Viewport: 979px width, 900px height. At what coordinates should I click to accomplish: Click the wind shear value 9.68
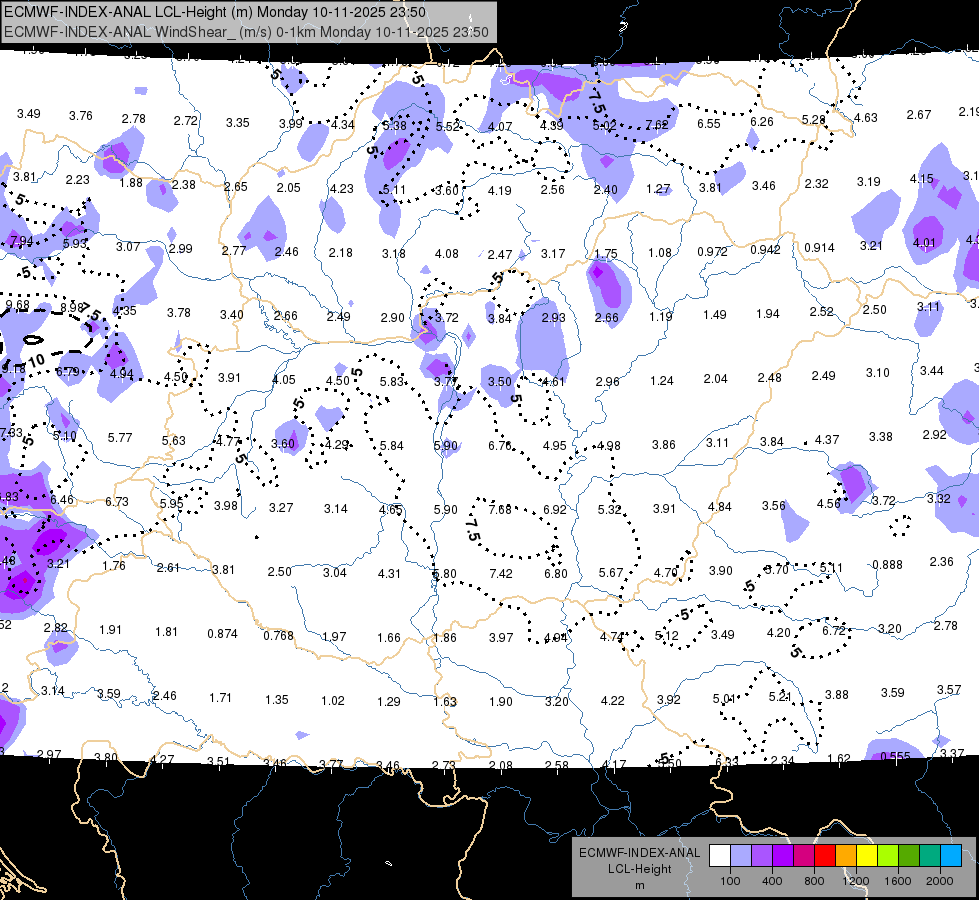click(17, 305)
